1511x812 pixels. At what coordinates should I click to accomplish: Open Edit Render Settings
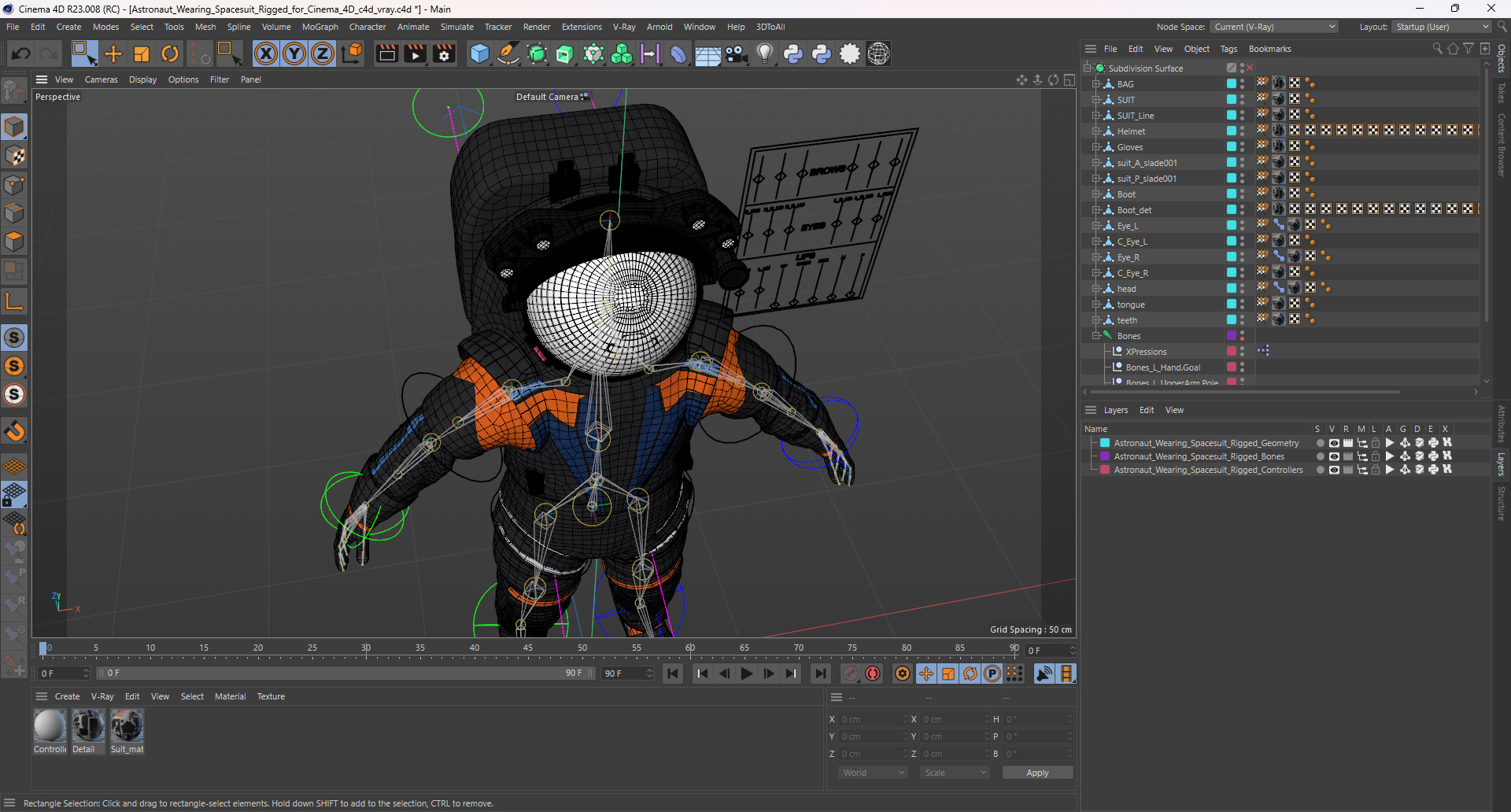tap(444, 54)
